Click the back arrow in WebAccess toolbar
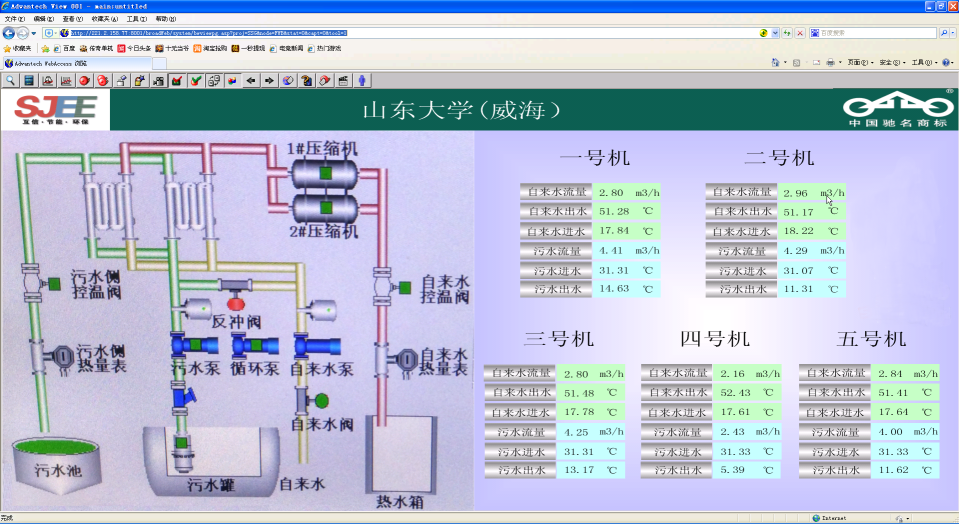The height and width of the screenshot is (524, 959). pos(251,80)
